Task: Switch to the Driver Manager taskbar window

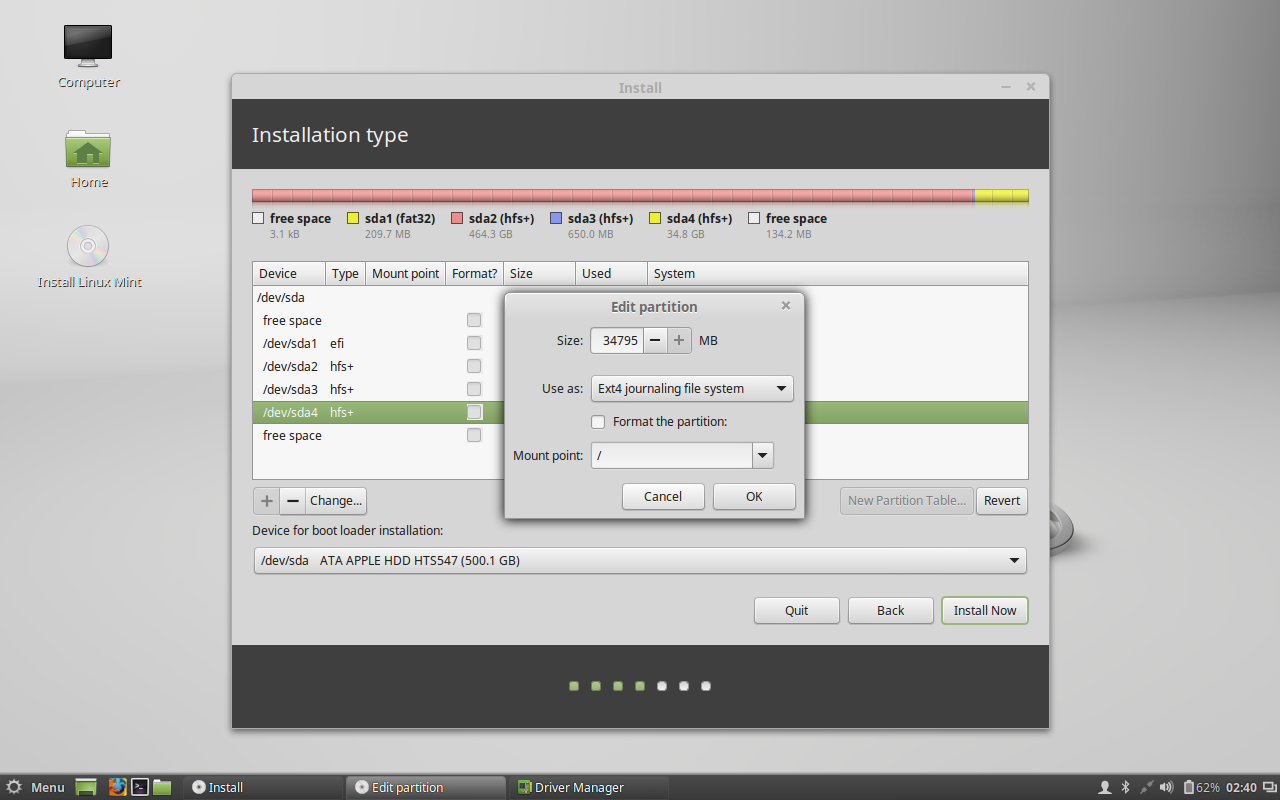Action: 570,787
